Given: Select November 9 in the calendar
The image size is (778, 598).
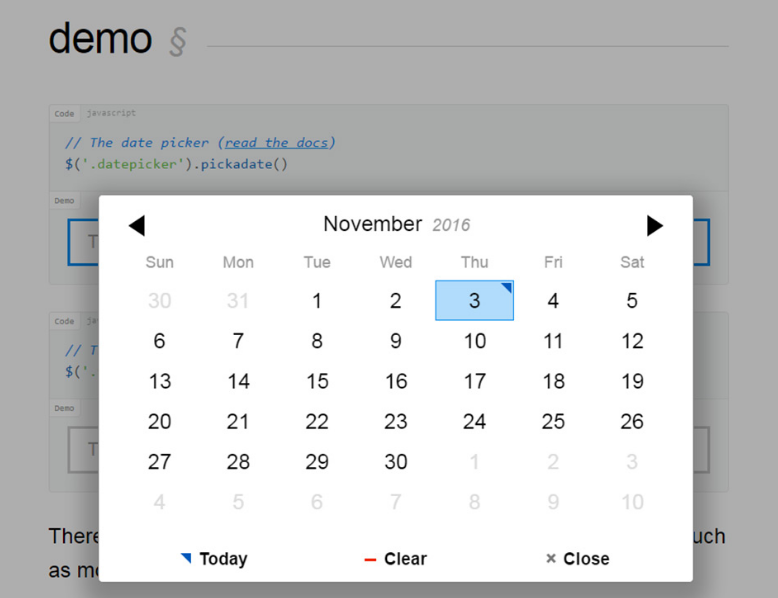Looking at the screenshot, I should click(x=396, y=341).
